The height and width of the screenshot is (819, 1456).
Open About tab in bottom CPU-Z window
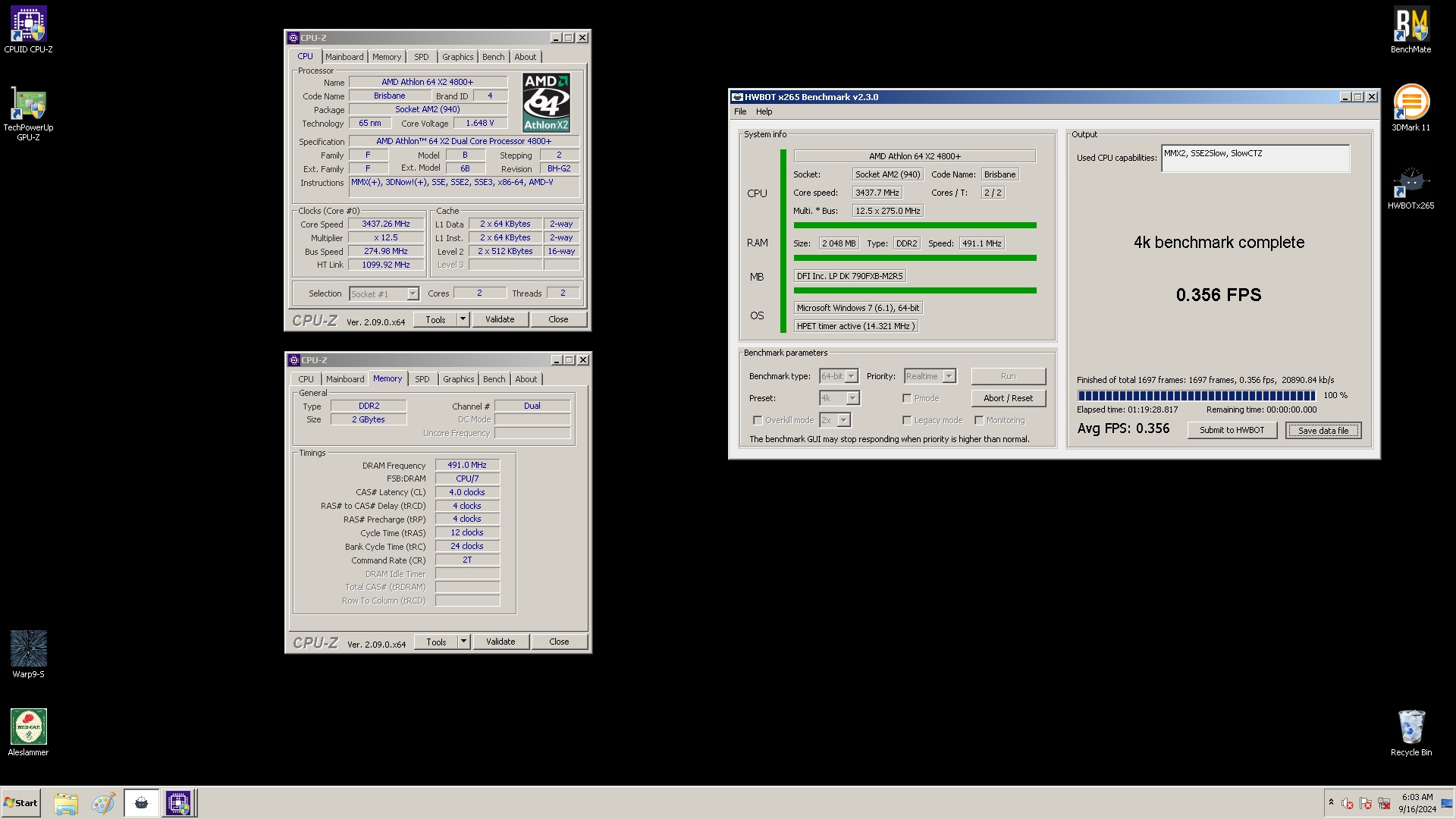(x=526, y=379)
